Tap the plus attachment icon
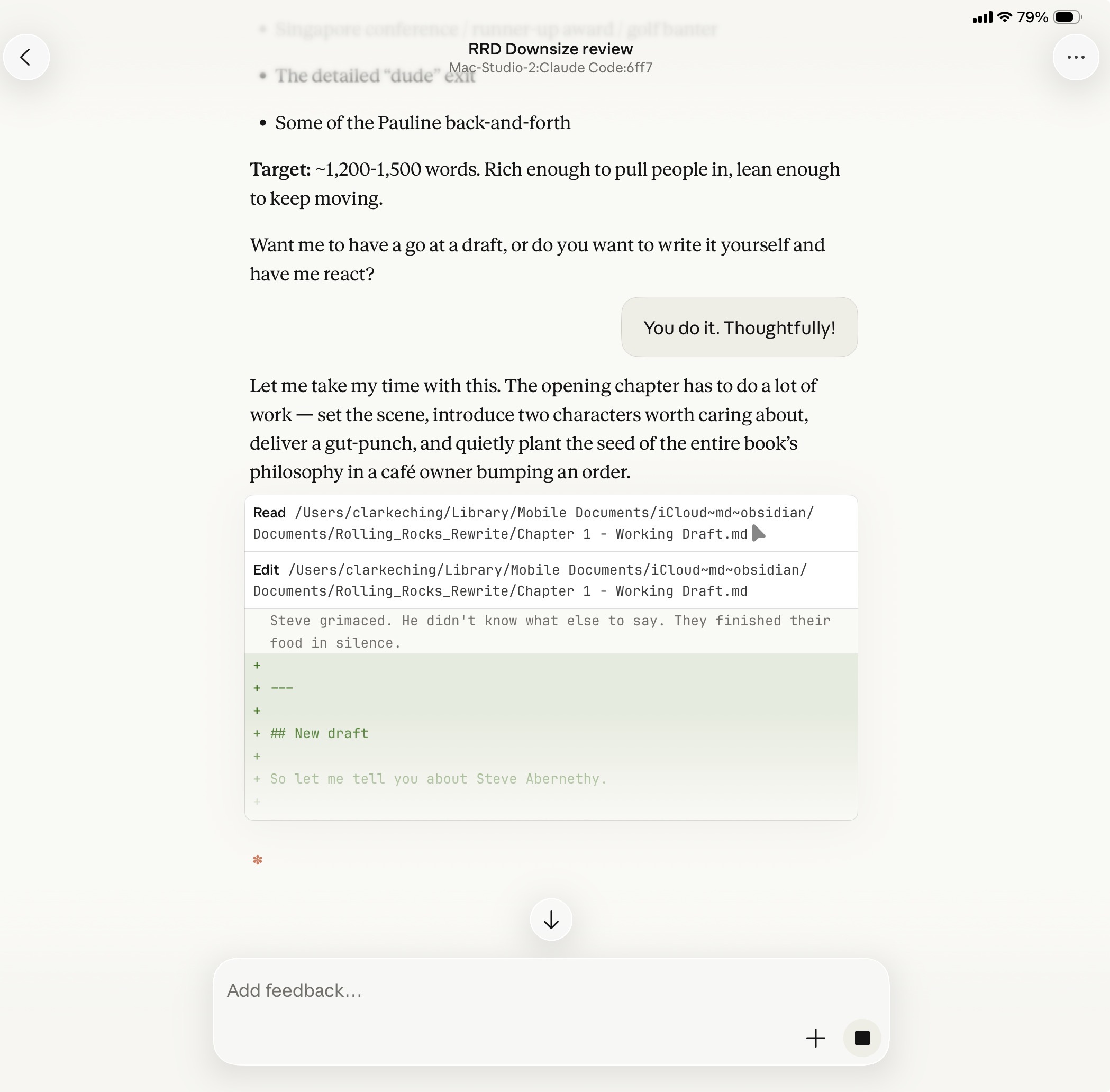This screenshot has width=1110, height=1092. [x=815, y=1038]
